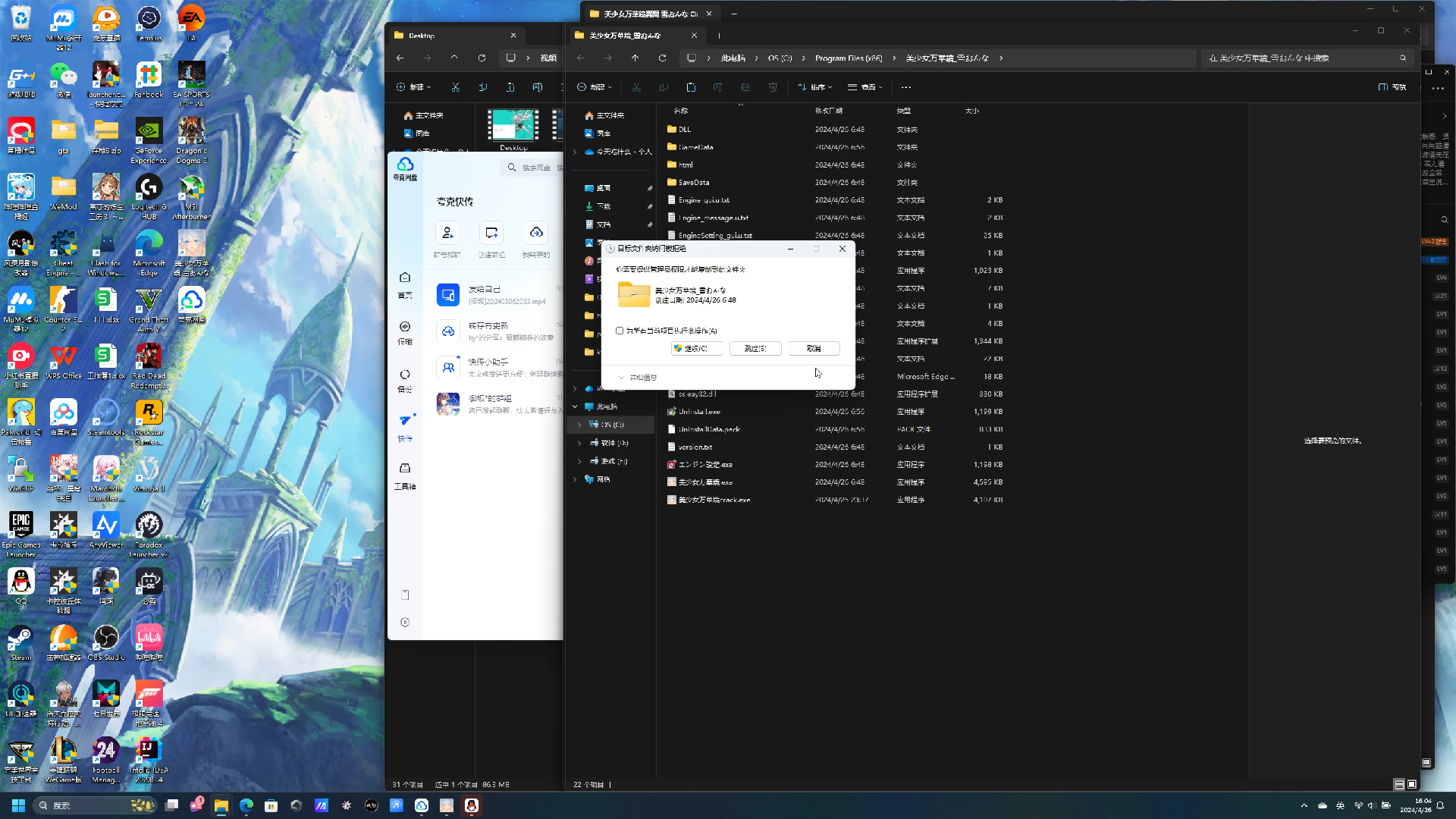Collapse the This PC (此电脑) node in tree
Viewport: 1456px width, 819px height.
(x=575, y=406)
